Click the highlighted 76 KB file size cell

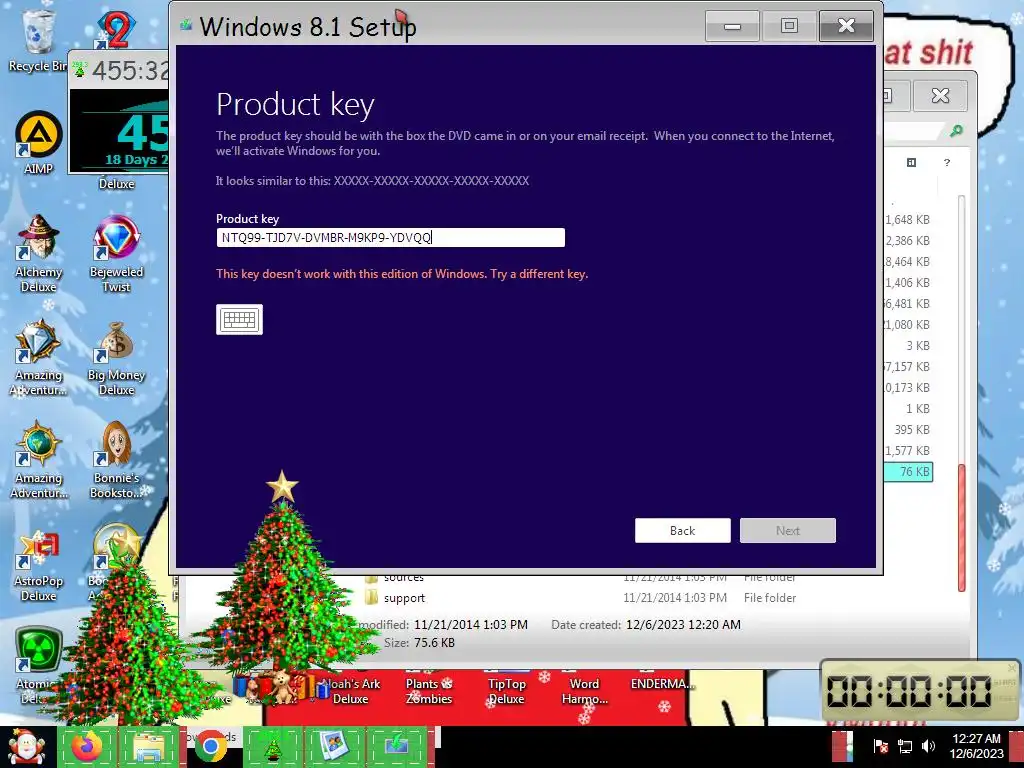908,472
